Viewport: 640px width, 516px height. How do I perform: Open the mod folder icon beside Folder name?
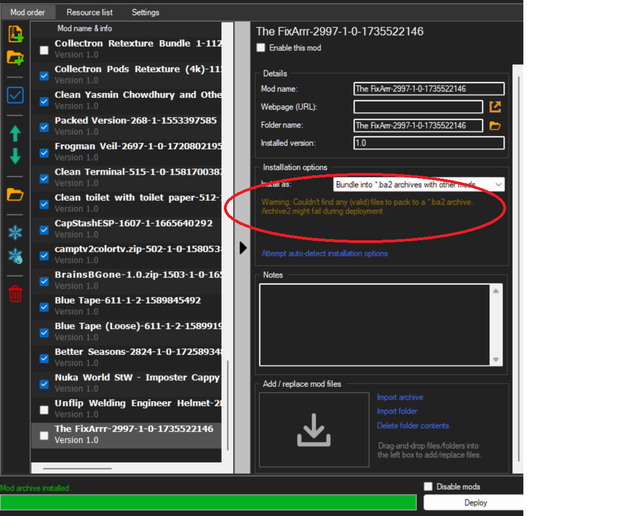click(x=495, y=126)
